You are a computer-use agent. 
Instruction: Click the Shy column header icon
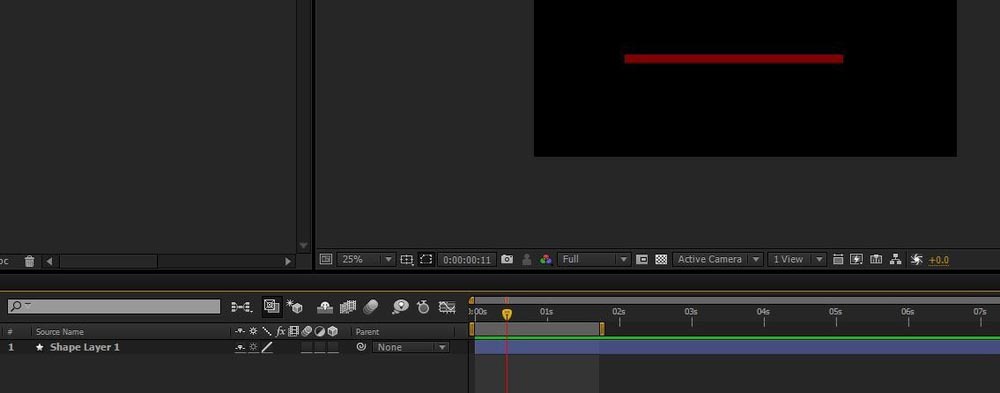coord(240,331)
